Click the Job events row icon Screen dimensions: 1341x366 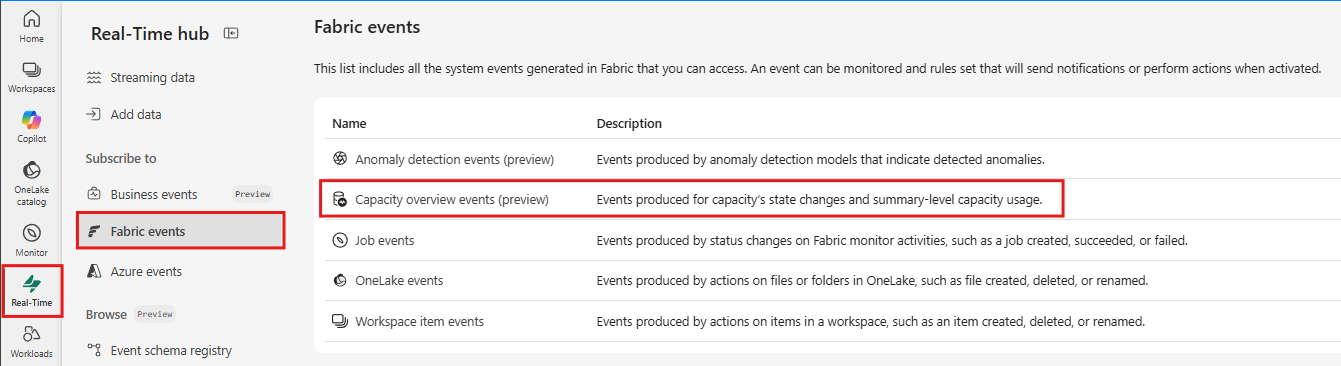click(x=340, y=240)
